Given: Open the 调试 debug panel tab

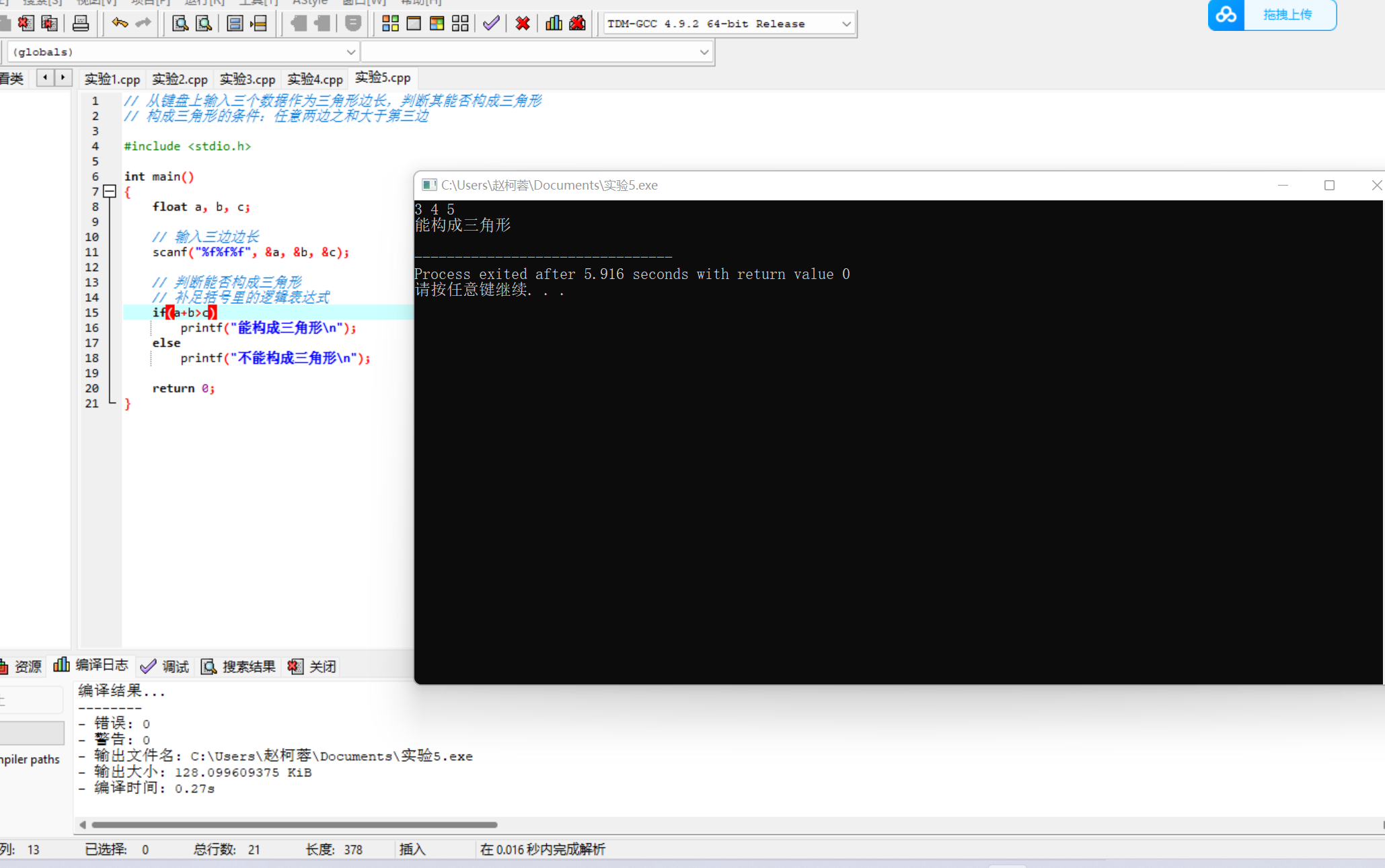Looking at the screenshot, I should [x=165, y=666].
